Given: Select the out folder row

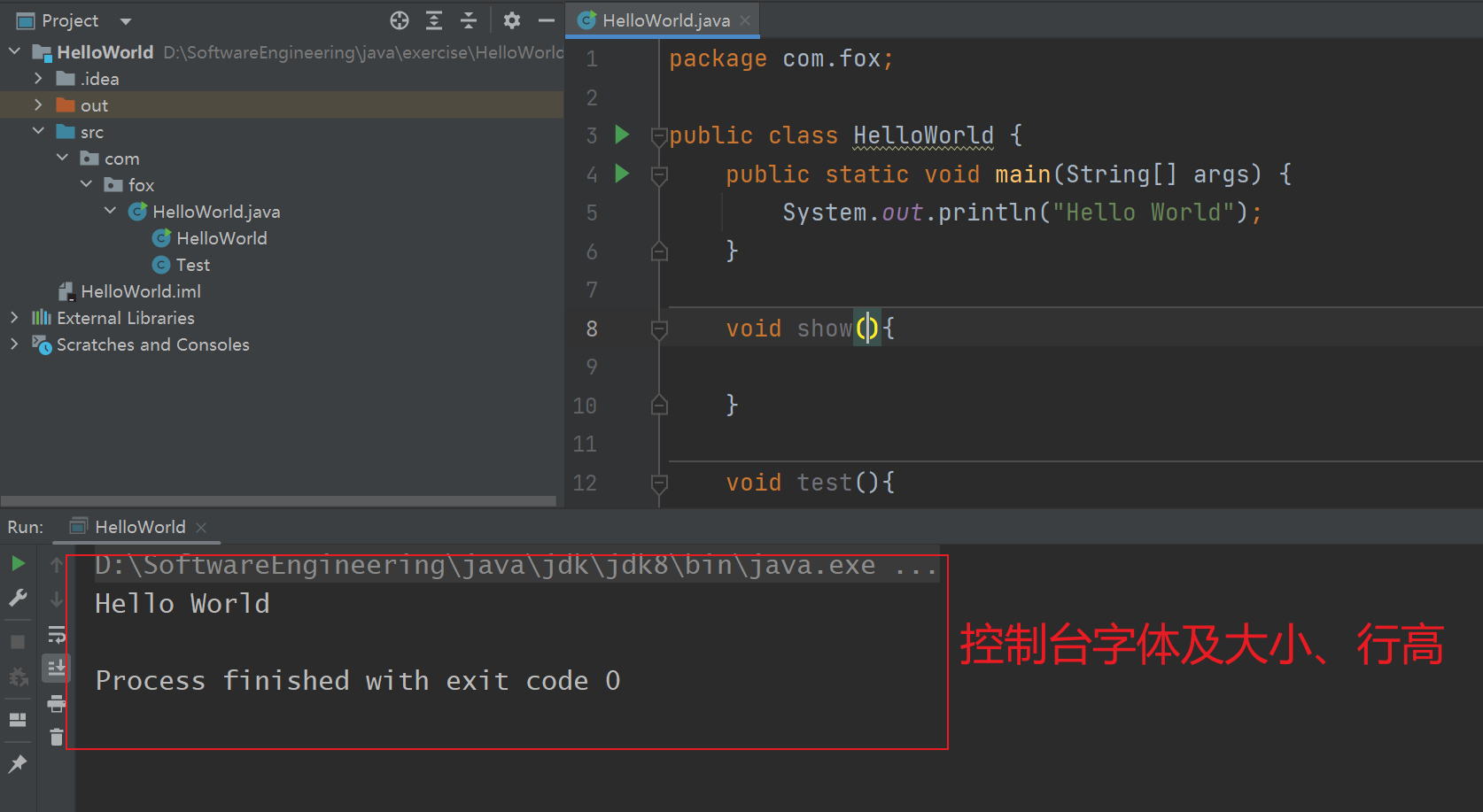Looking at the screenshot, I should click(x=282, y=105).
